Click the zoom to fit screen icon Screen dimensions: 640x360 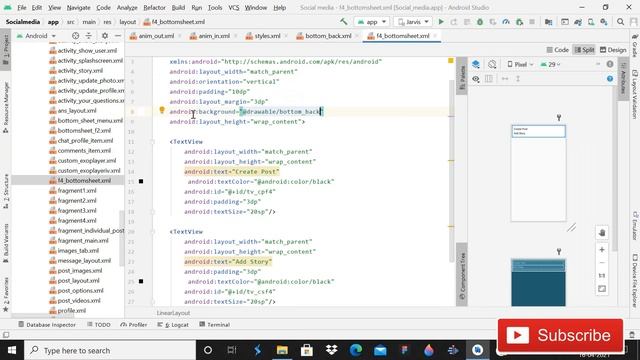(602, 289)
